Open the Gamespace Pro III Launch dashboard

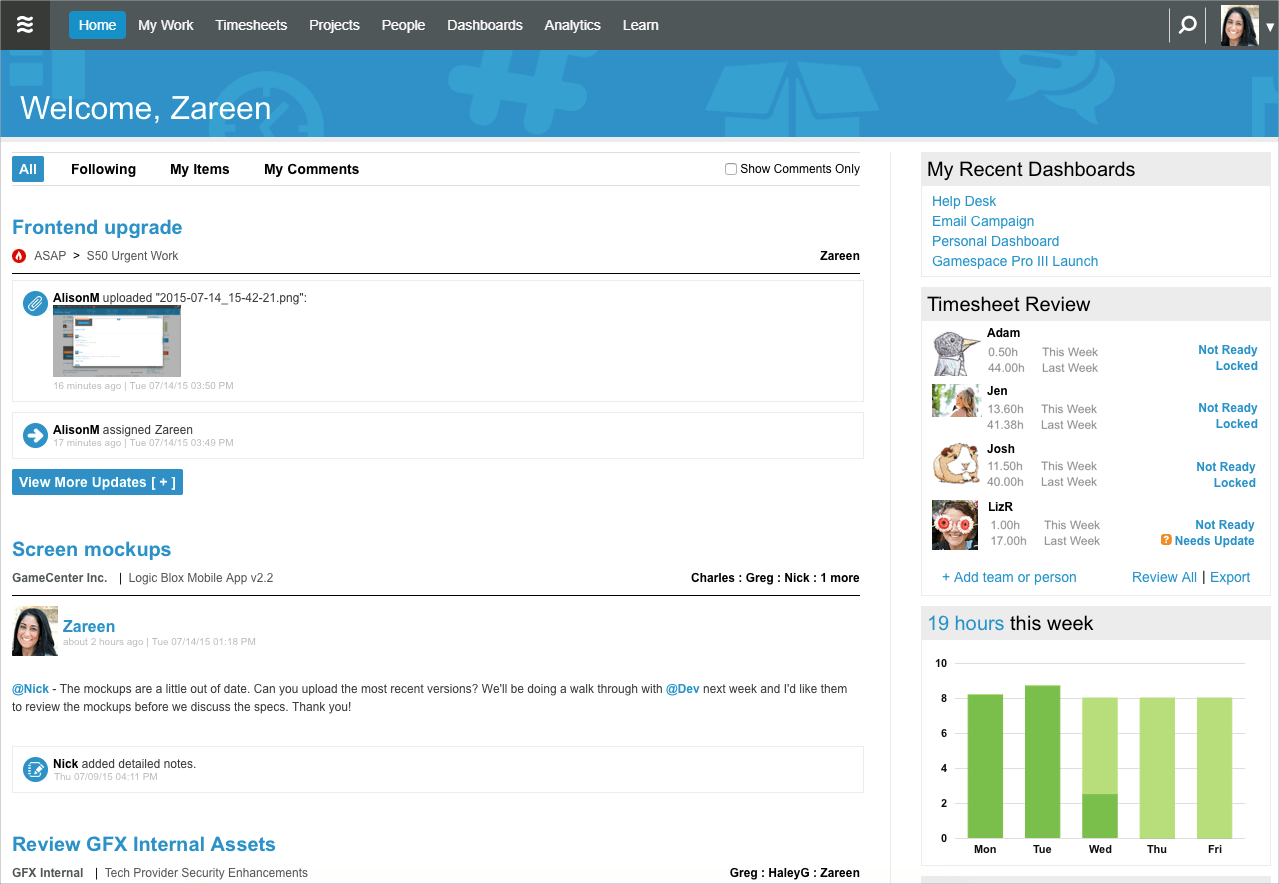point(1014,261)
